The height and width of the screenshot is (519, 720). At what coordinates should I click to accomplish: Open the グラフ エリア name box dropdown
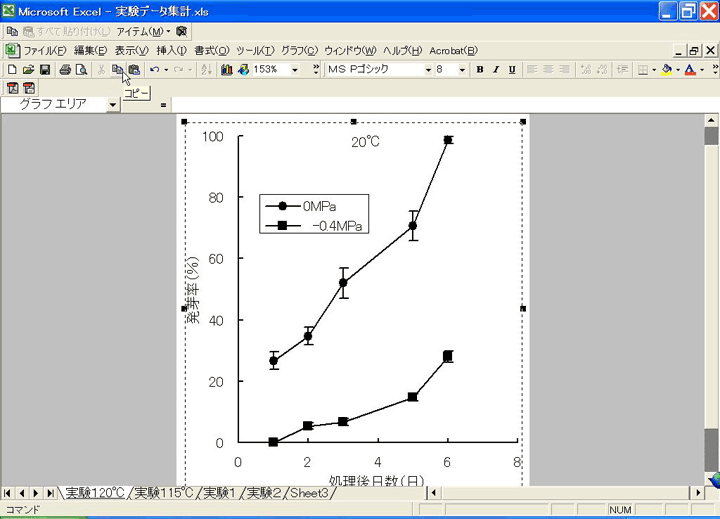(x=113, y=104)
